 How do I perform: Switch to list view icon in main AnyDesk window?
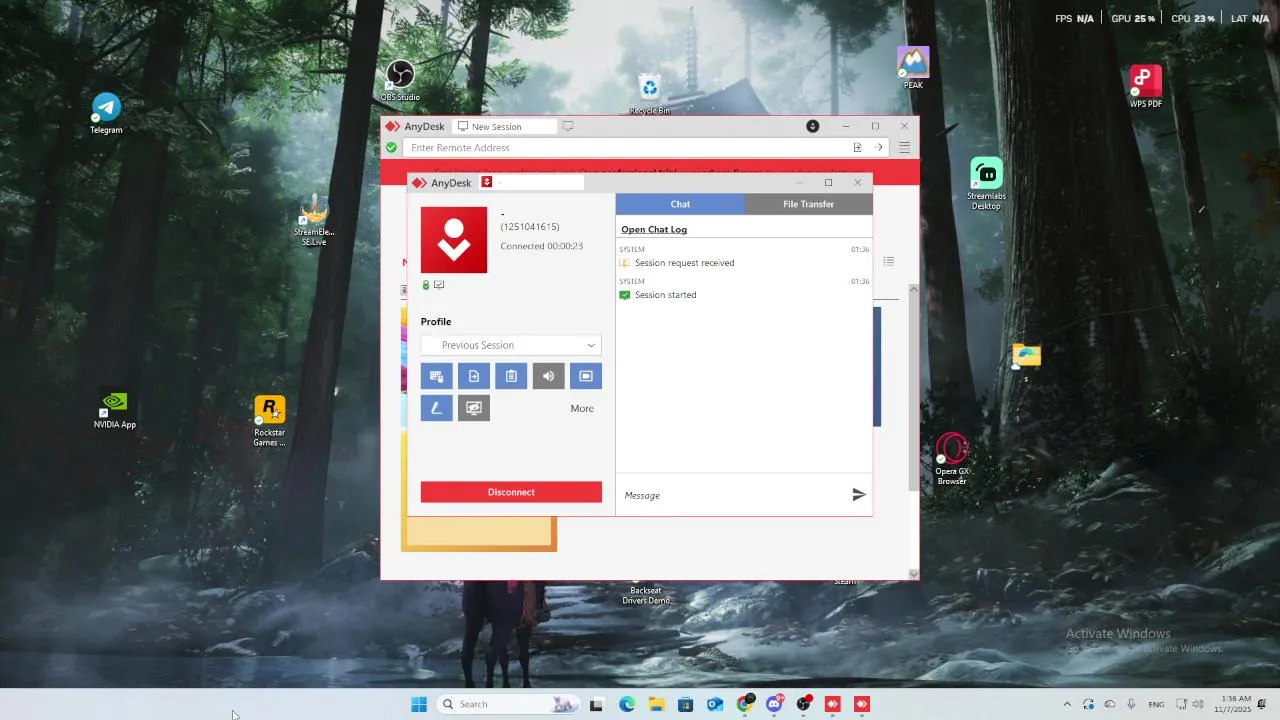click(888, 262)
